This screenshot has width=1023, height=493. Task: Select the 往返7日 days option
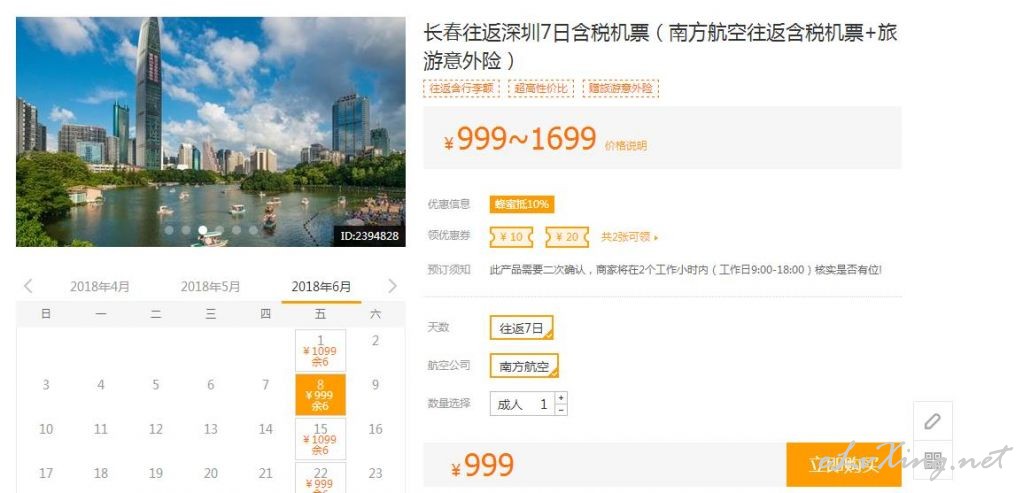tap(521, 328)
